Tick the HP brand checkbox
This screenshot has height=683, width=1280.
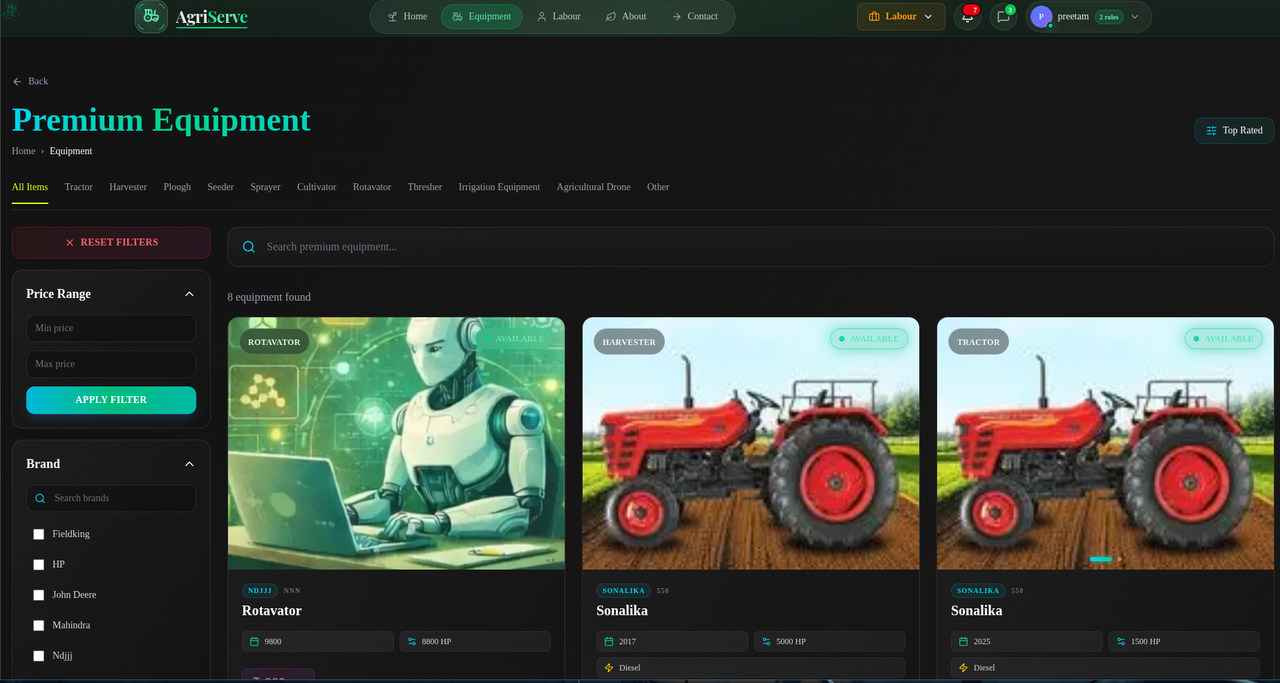tap(39, 565)
